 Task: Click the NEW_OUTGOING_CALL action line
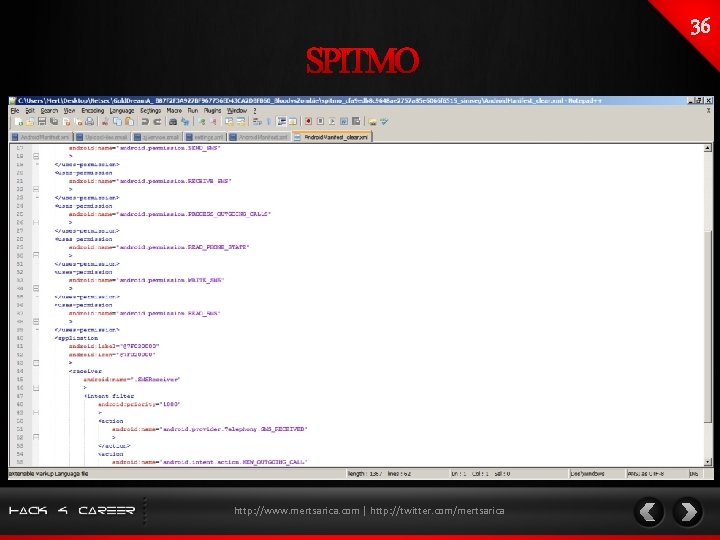click(x=209, y=462)
